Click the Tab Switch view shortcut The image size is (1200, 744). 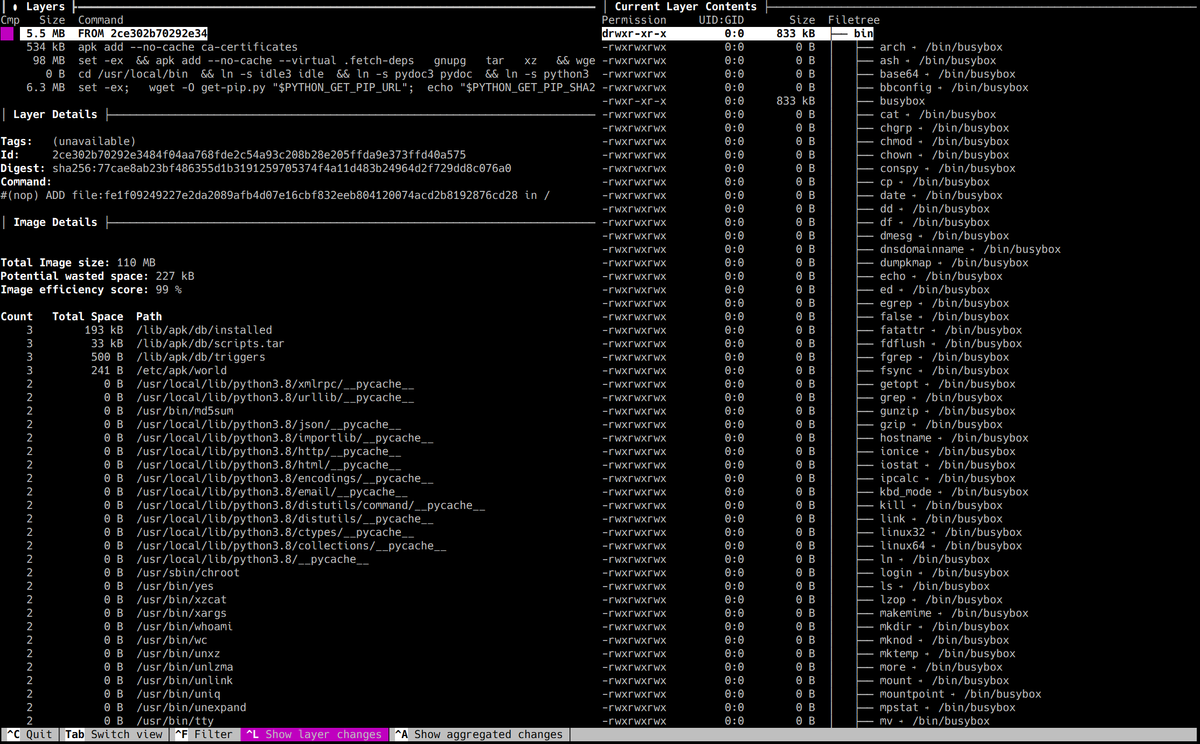[114, 734]
